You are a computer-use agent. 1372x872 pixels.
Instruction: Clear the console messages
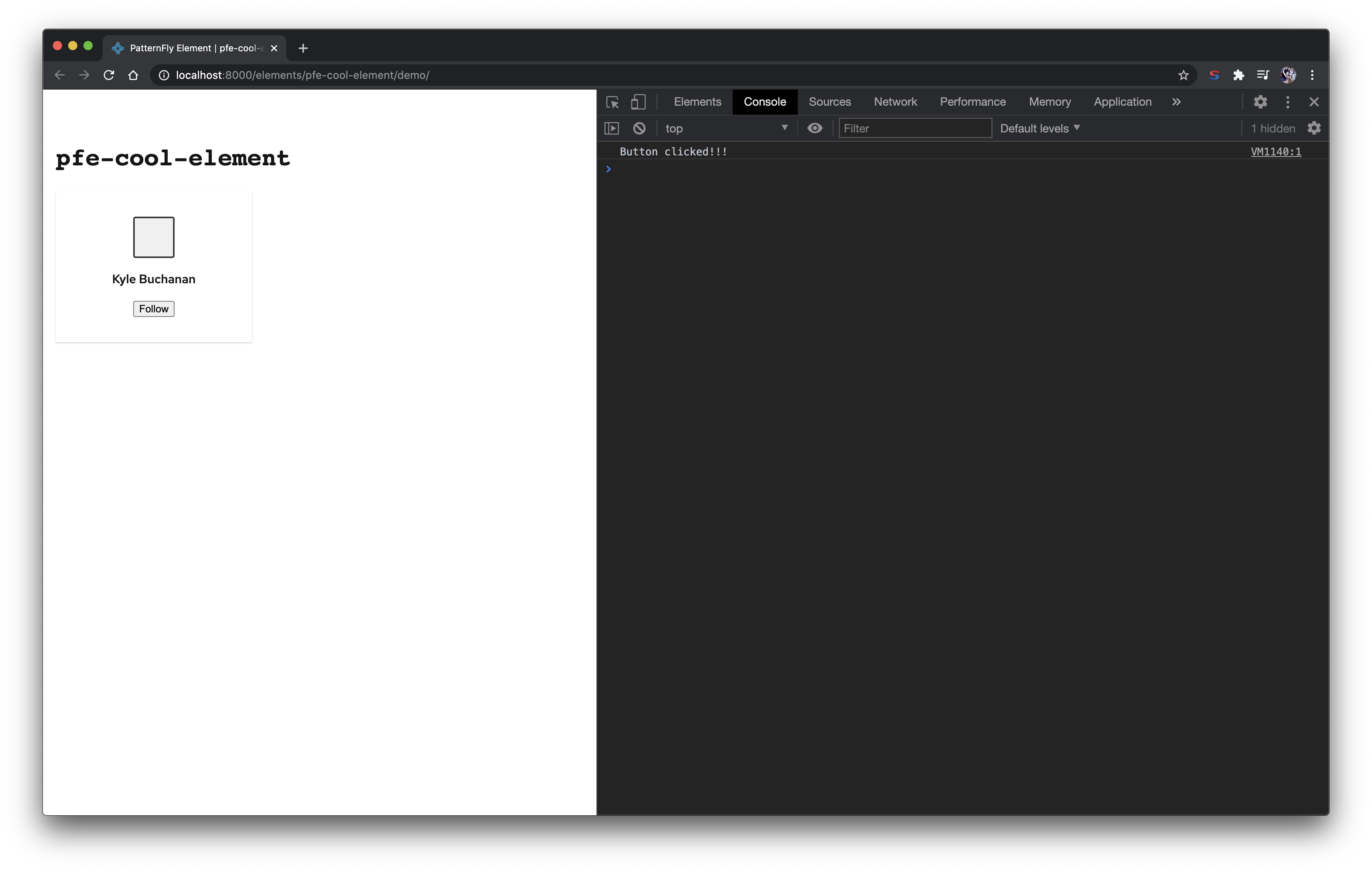639,127
